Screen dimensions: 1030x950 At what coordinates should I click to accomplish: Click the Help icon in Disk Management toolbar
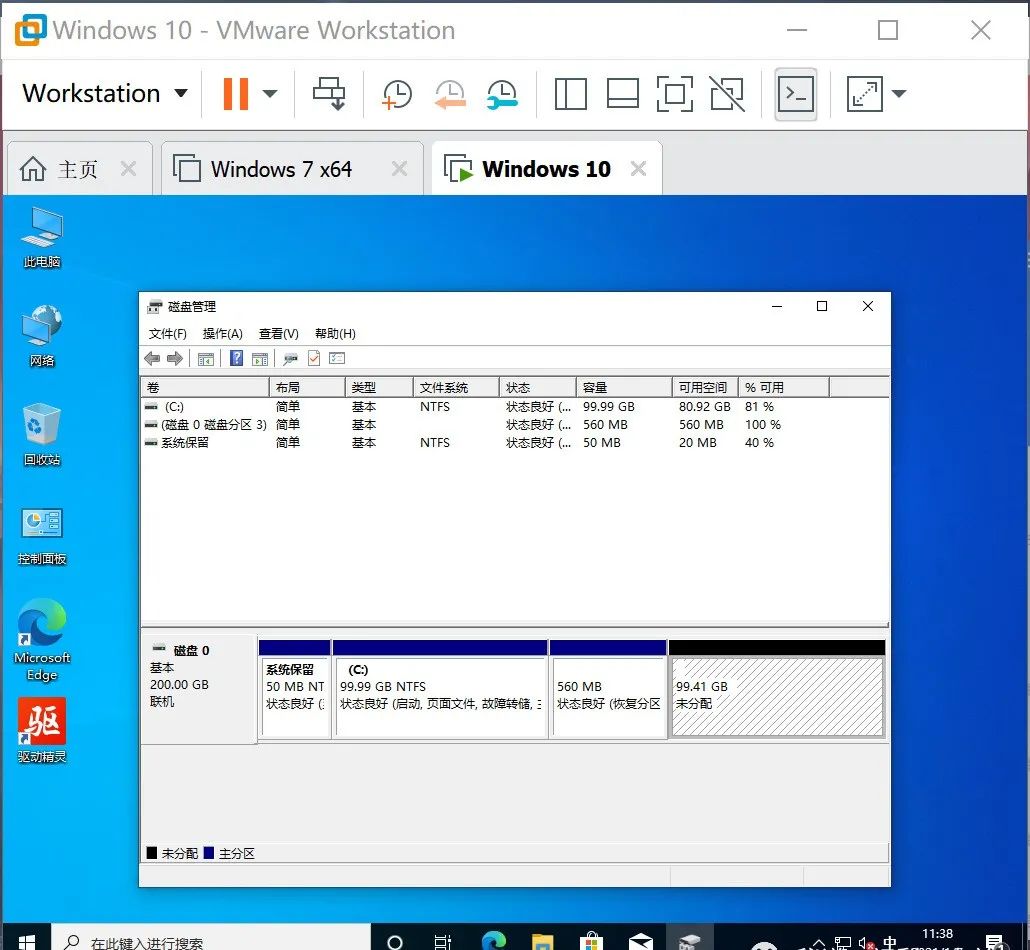[x=238, y=358]
